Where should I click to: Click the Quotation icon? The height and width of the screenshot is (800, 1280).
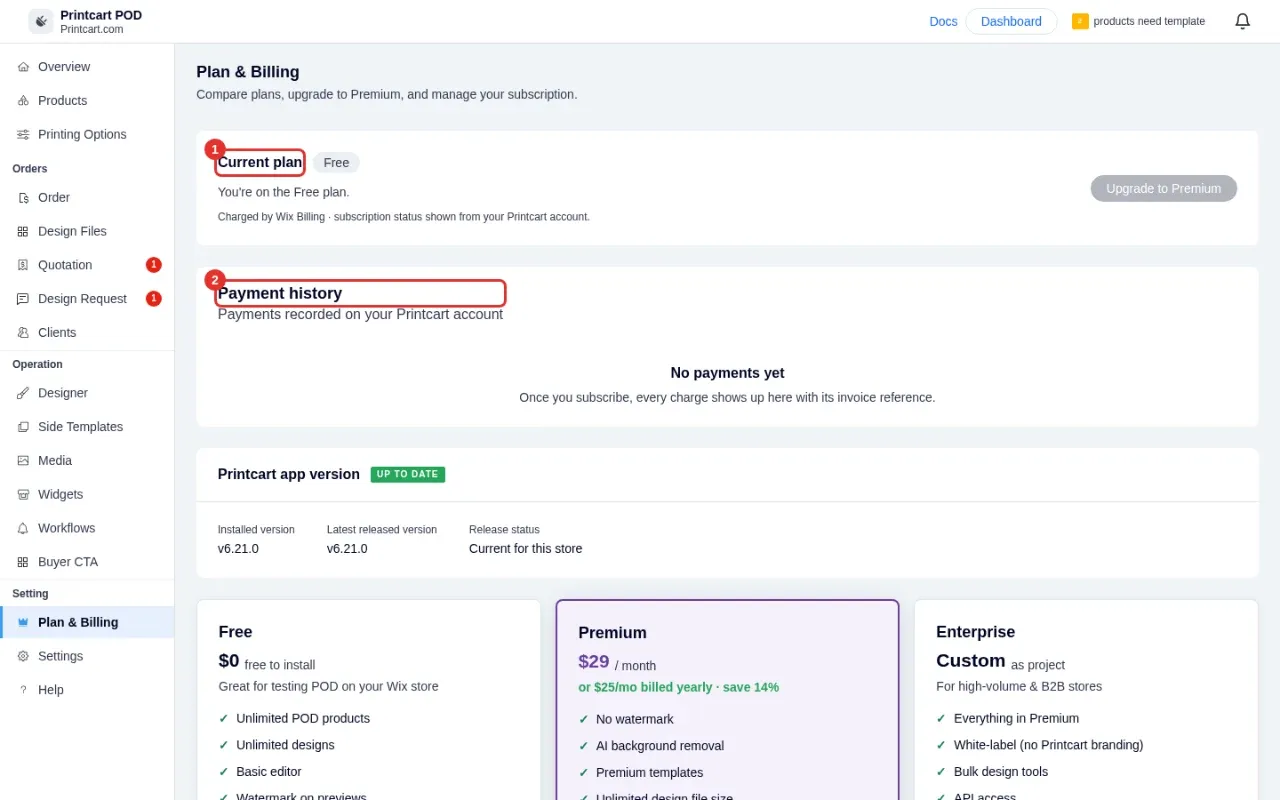(23, 265)
